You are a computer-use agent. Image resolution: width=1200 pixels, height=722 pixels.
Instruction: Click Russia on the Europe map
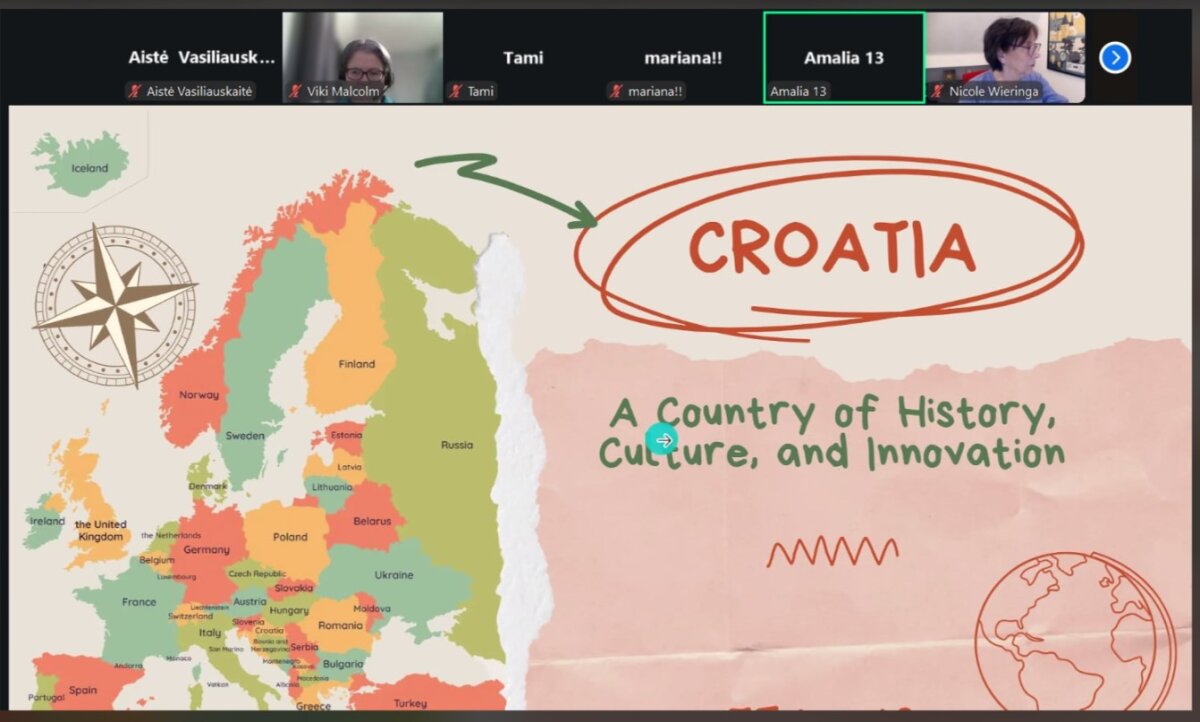456,445
